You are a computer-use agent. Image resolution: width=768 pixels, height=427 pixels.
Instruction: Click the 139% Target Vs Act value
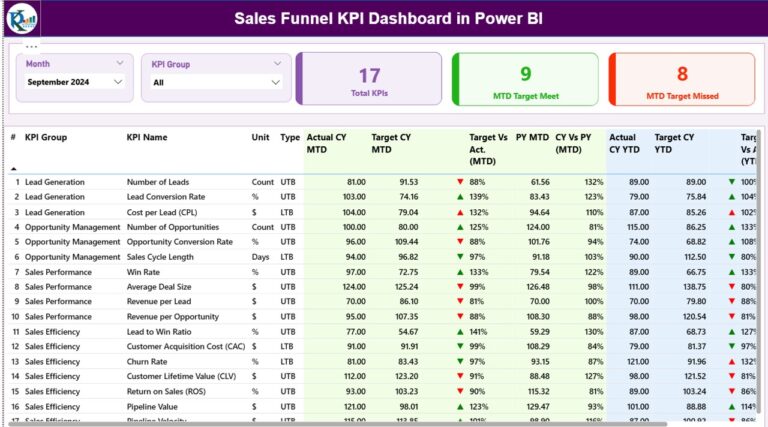(x=477, y=197)
